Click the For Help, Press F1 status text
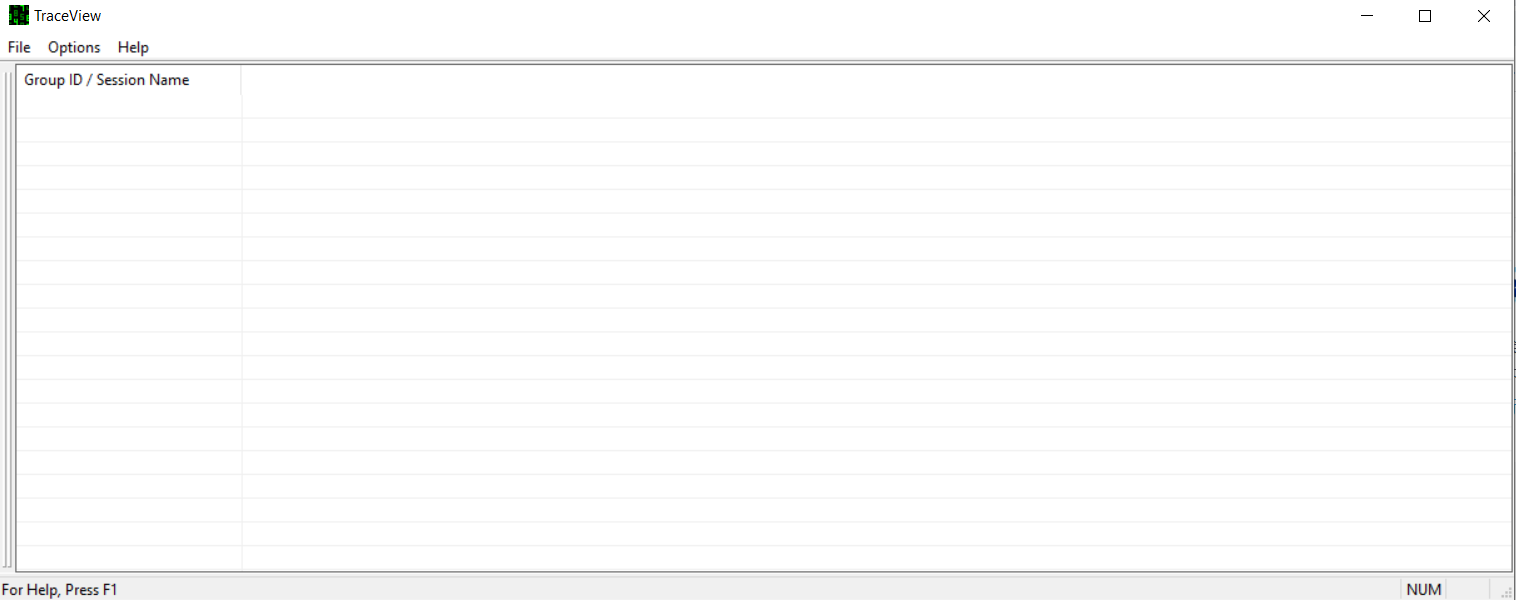The image size is (1516, 600). (60, 589)
